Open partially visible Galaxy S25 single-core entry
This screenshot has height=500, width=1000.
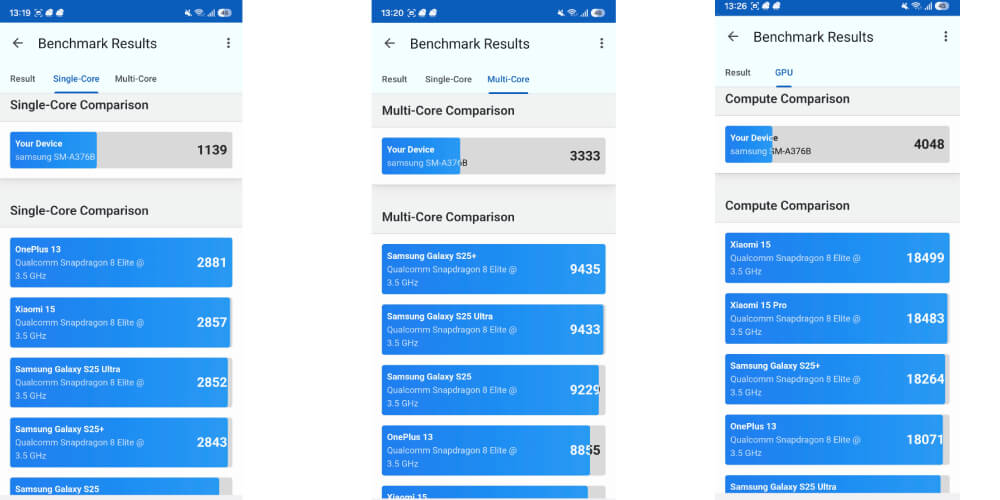tap(121, 486)
